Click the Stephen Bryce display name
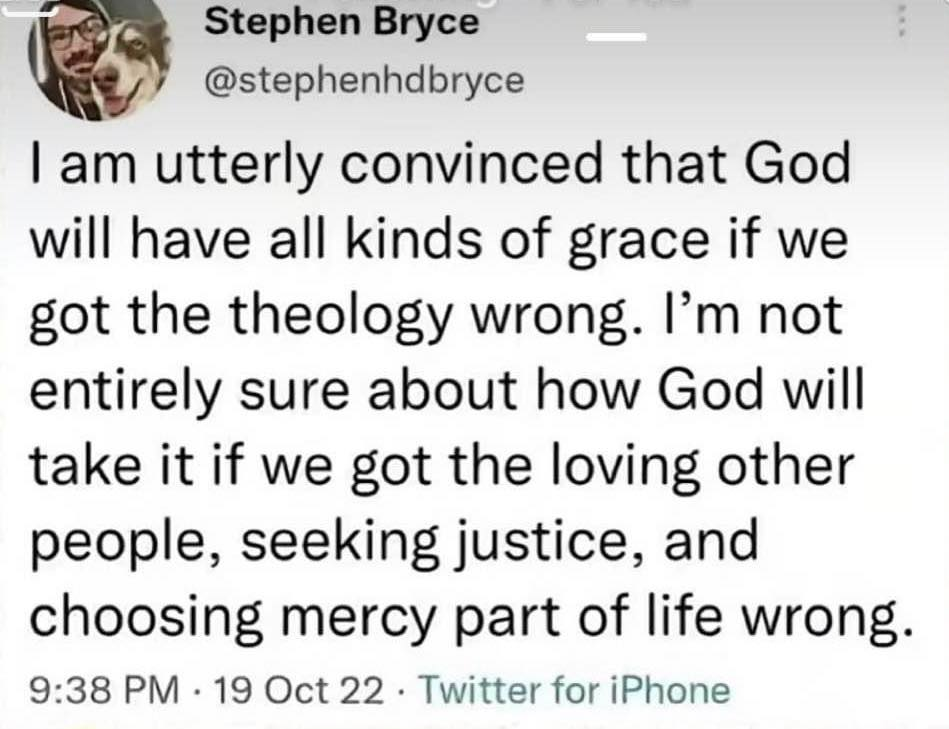949x729 pixels. [x=341, y=21]
